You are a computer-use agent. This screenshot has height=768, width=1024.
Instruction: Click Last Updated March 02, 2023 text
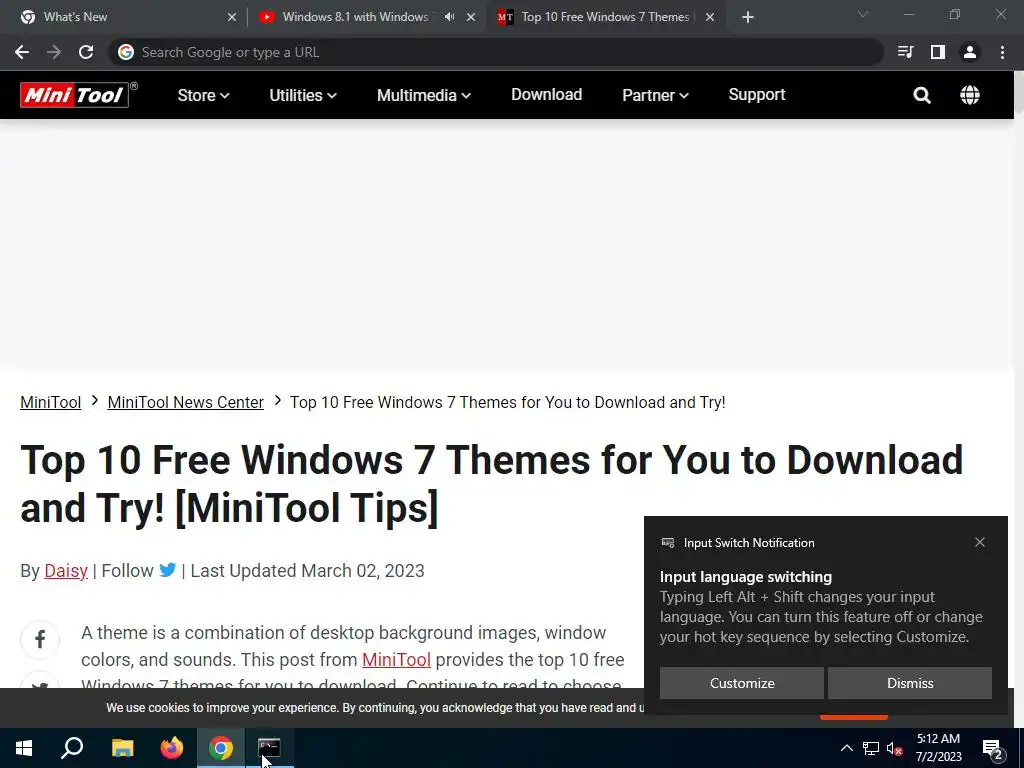[x=308, y=571]
